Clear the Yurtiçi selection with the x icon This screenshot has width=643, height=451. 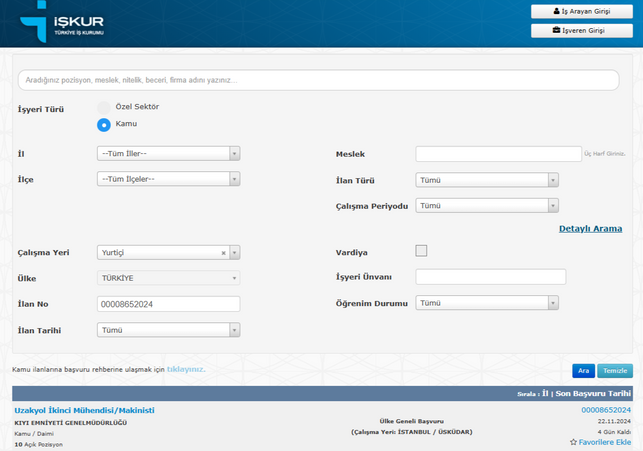[223, 253]
